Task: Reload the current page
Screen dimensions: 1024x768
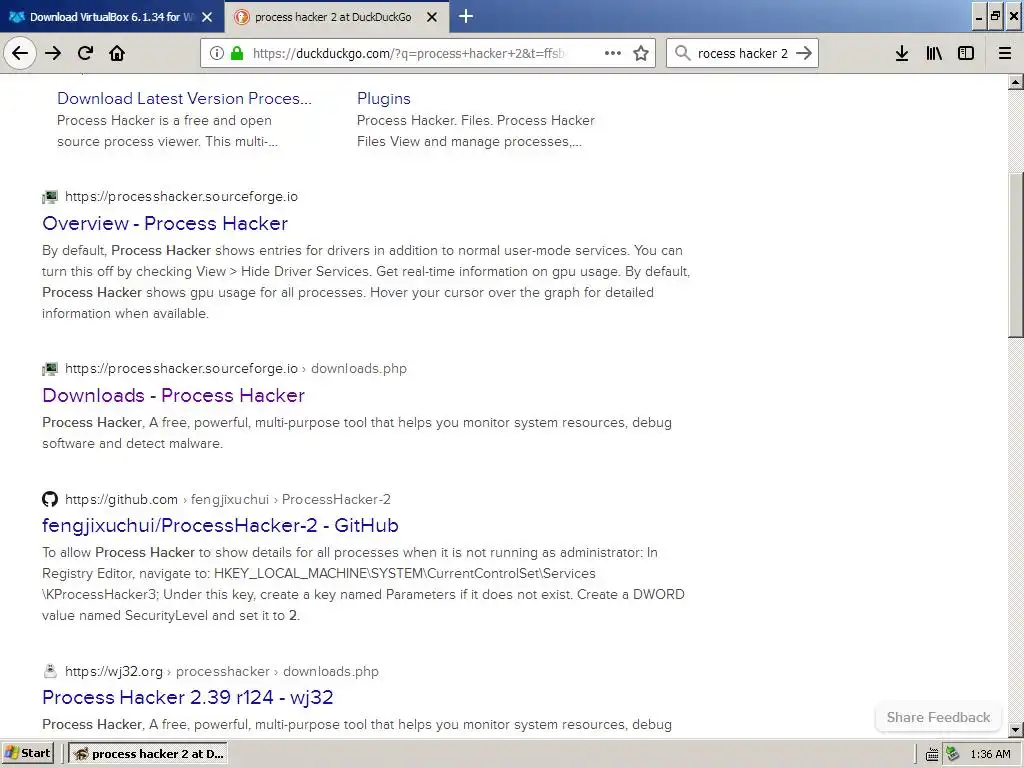Action: [86, 53]
